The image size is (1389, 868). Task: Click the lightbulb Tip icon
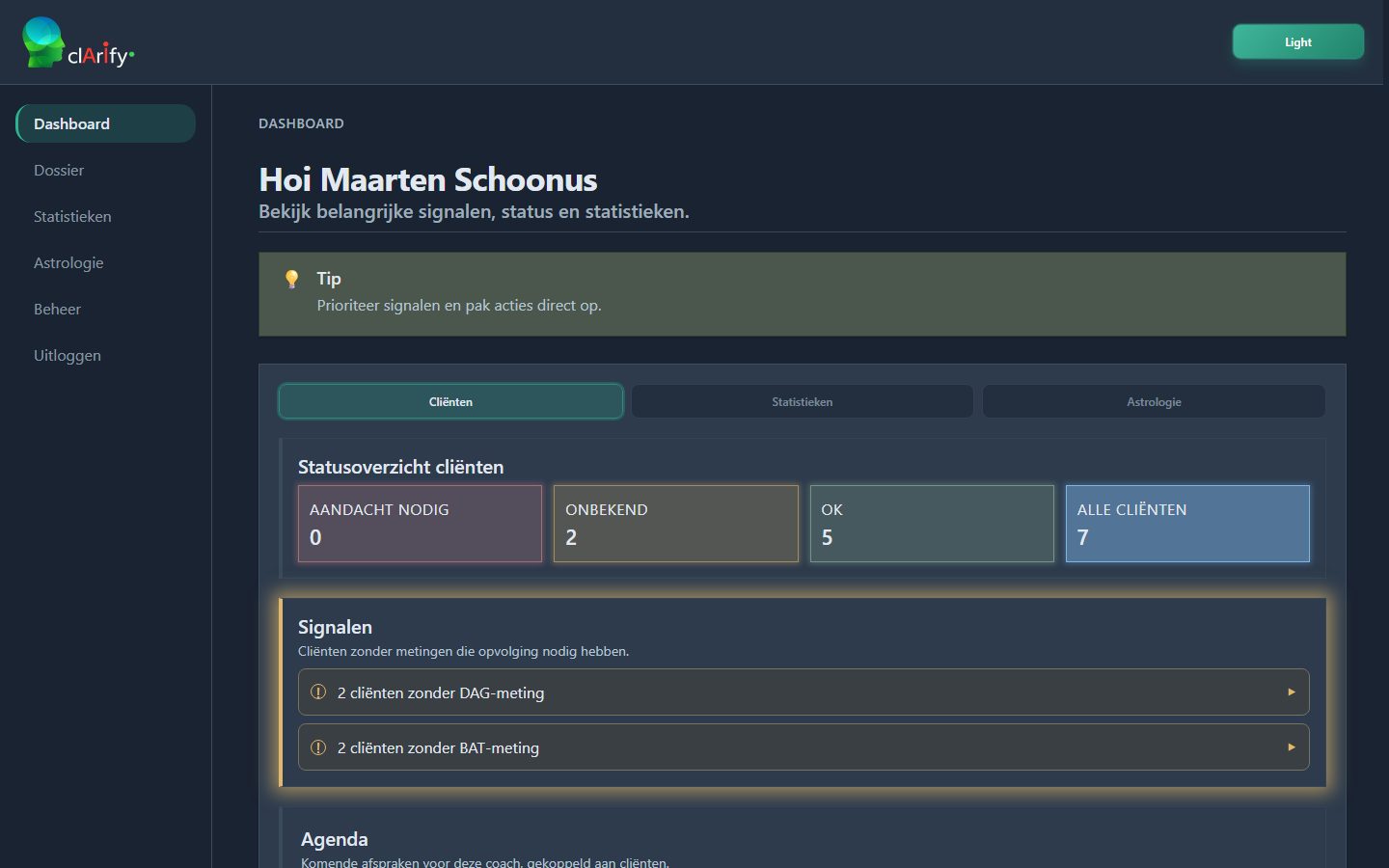[x=291, y=279]
